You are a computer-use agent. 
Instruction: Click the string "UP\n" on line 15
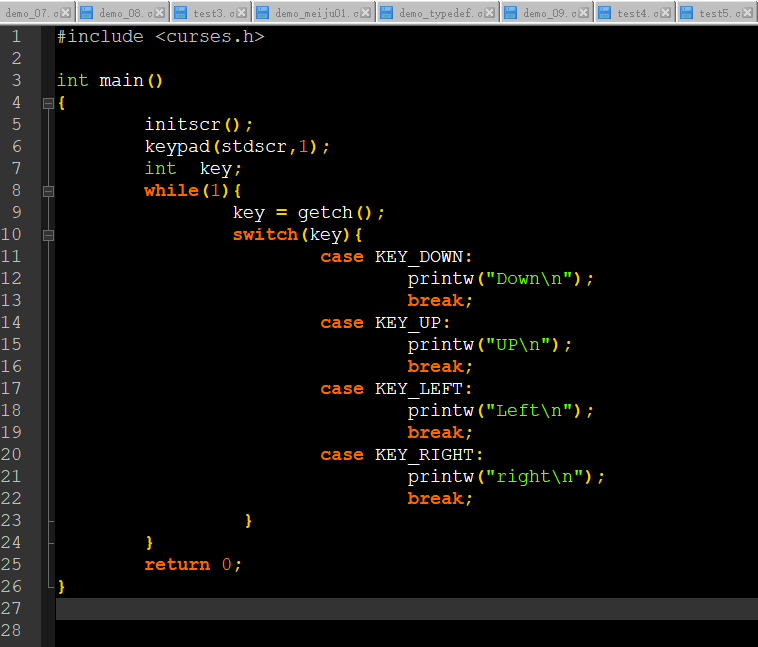[x=518, y=345]
